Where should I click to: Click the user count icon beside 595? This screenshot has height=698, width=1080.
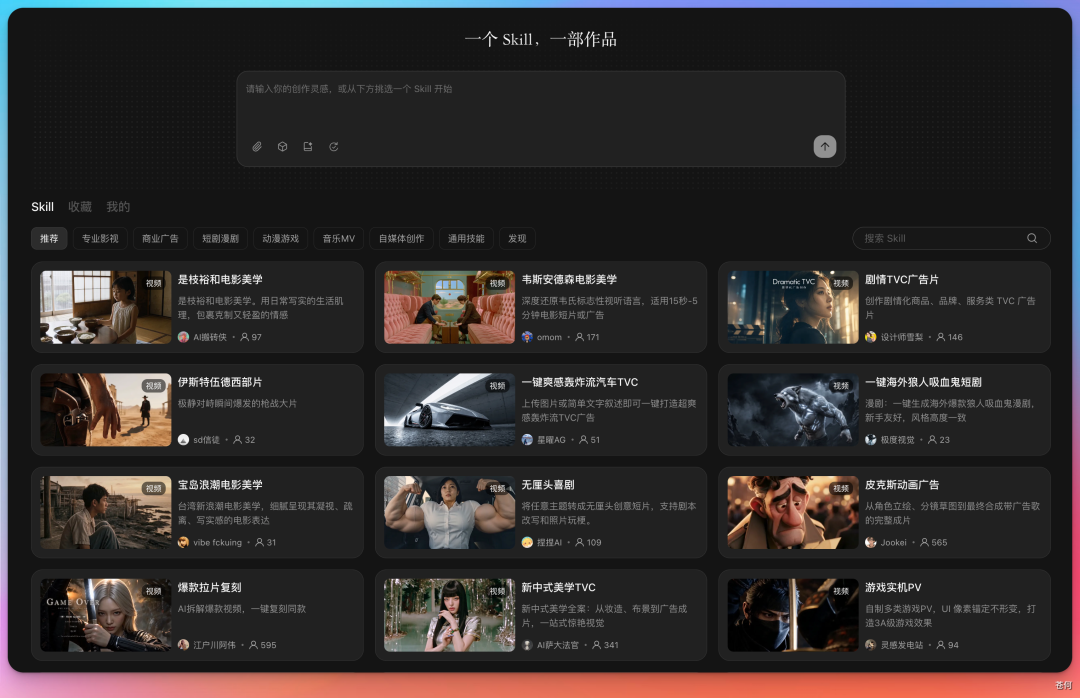coord(253,645)
